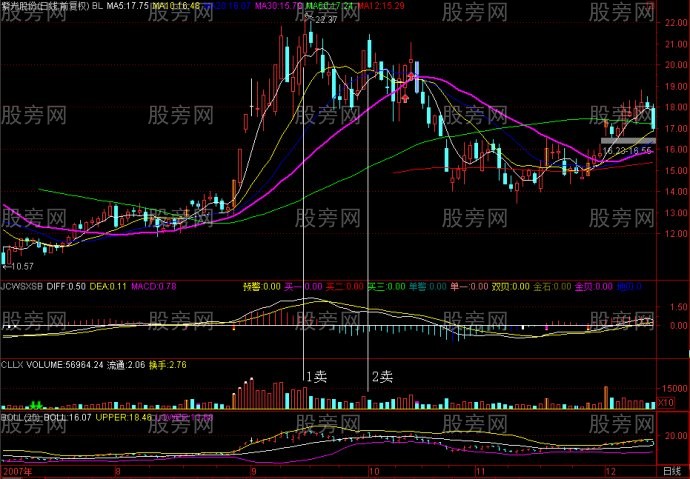The height and width of the screenshot is (479, 690).
Task: Click month 12 on the time axis
Action: [613, 472]
